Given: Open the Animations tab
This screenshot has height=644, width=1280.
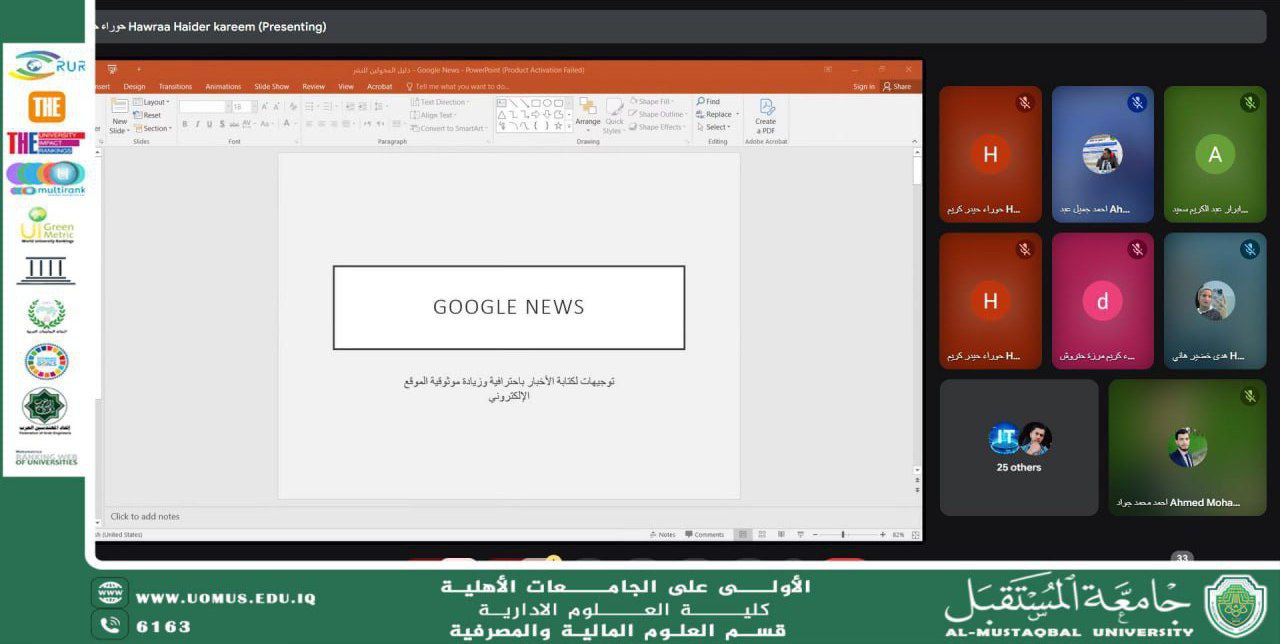Looking at the screenshot, I should point(223,87).
